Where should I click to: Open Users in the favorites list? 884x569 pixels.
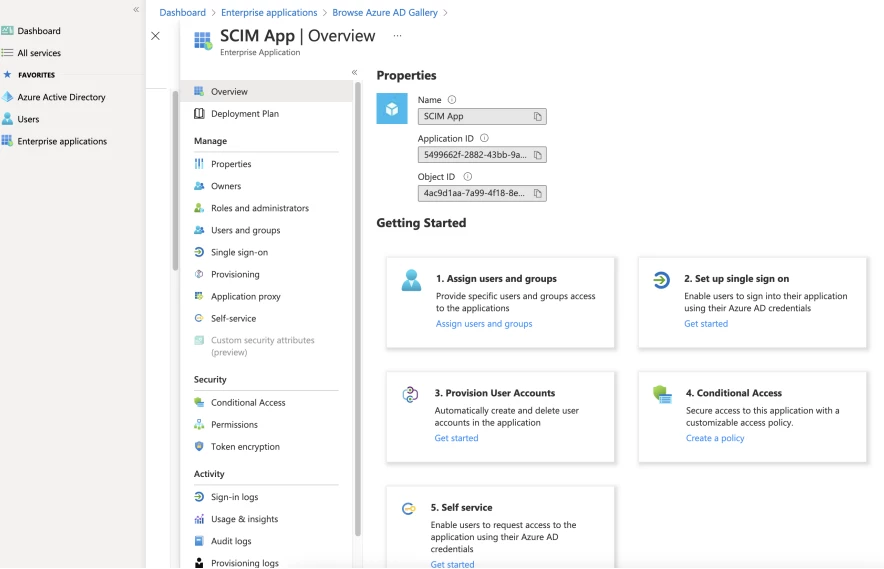[x=28, y=119]
